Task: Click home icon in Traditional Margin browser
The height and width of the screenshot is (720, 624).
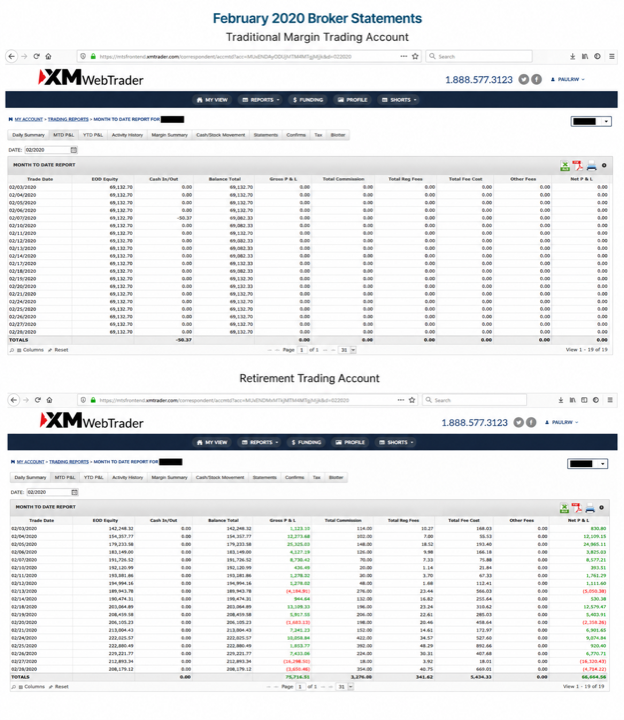Action: 49,56
